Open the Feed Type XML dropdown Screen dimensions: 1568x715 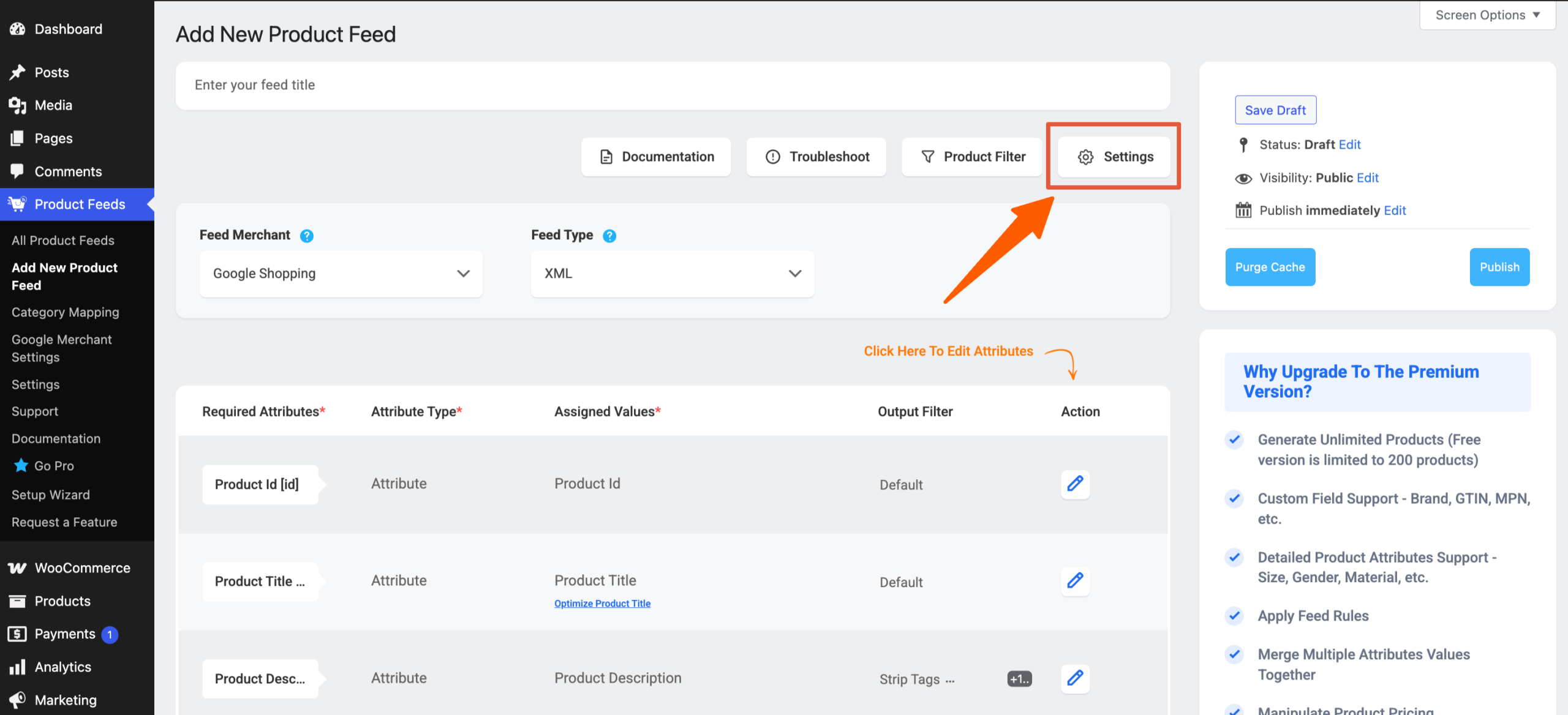(672, 274)
